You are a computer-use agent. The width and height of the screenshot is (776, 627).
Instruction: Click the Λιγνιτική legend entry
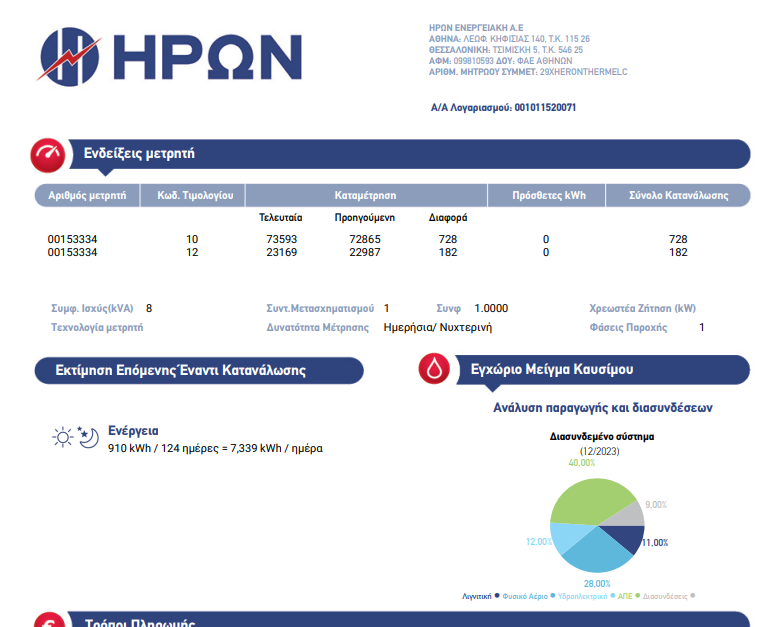coord(481,596)
